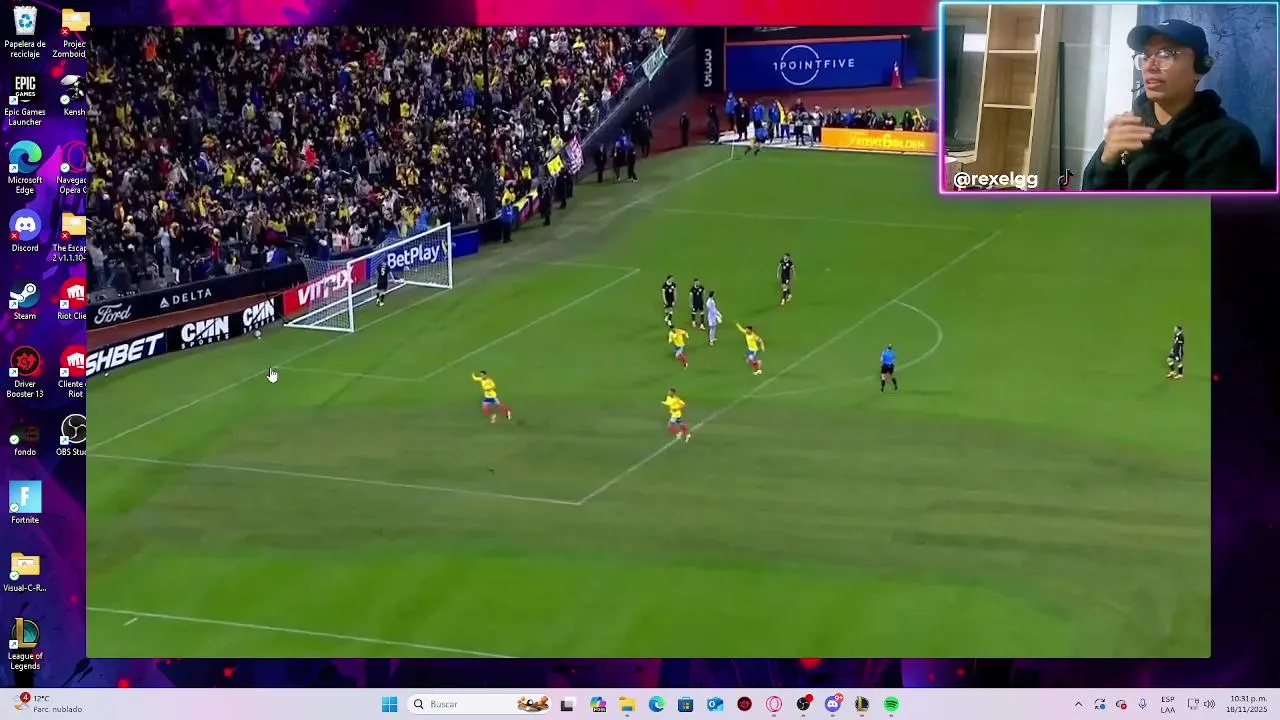Click the Buscar search box in taskbar
1280x720 pixels.
480,704
